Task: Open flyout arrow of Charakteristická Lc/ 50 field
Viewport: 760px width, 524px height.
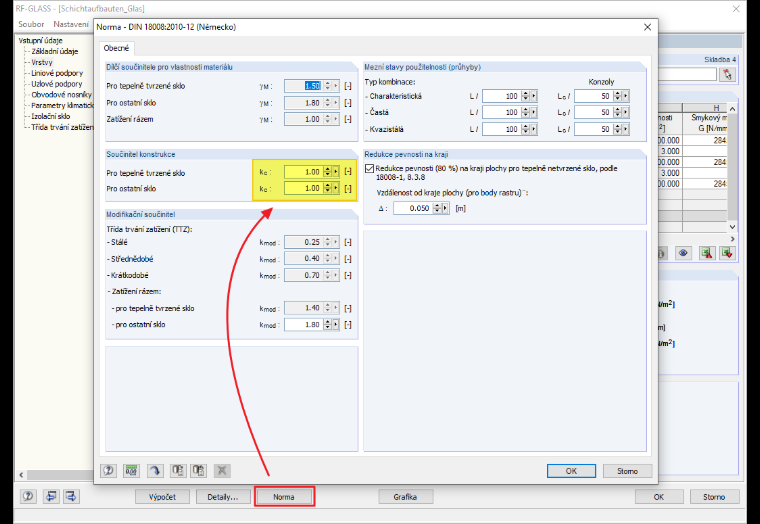Action: (x=626, y=96)
